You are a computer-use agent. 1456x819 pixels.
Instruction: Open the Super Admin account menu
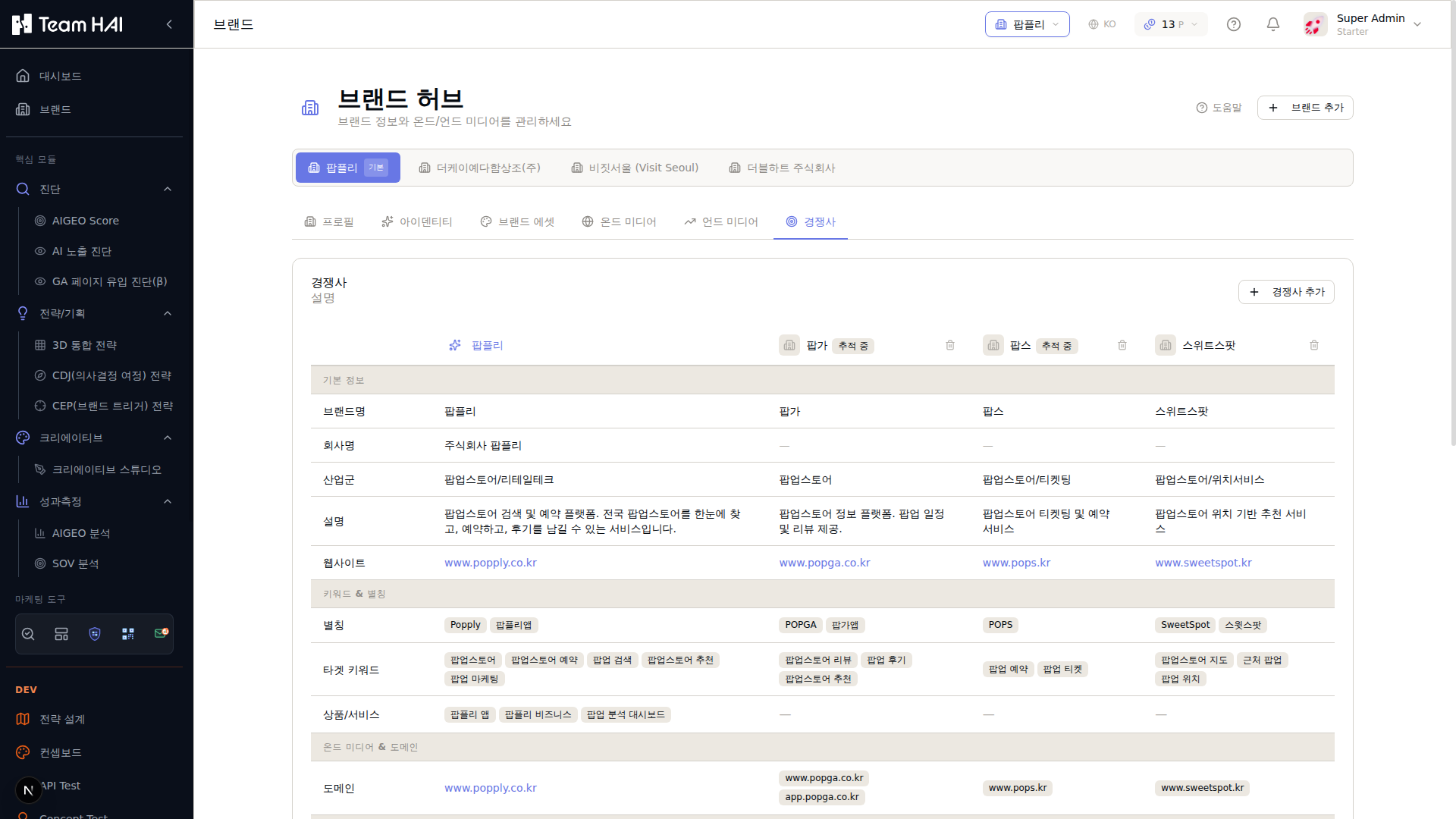tap(1363, 24)
